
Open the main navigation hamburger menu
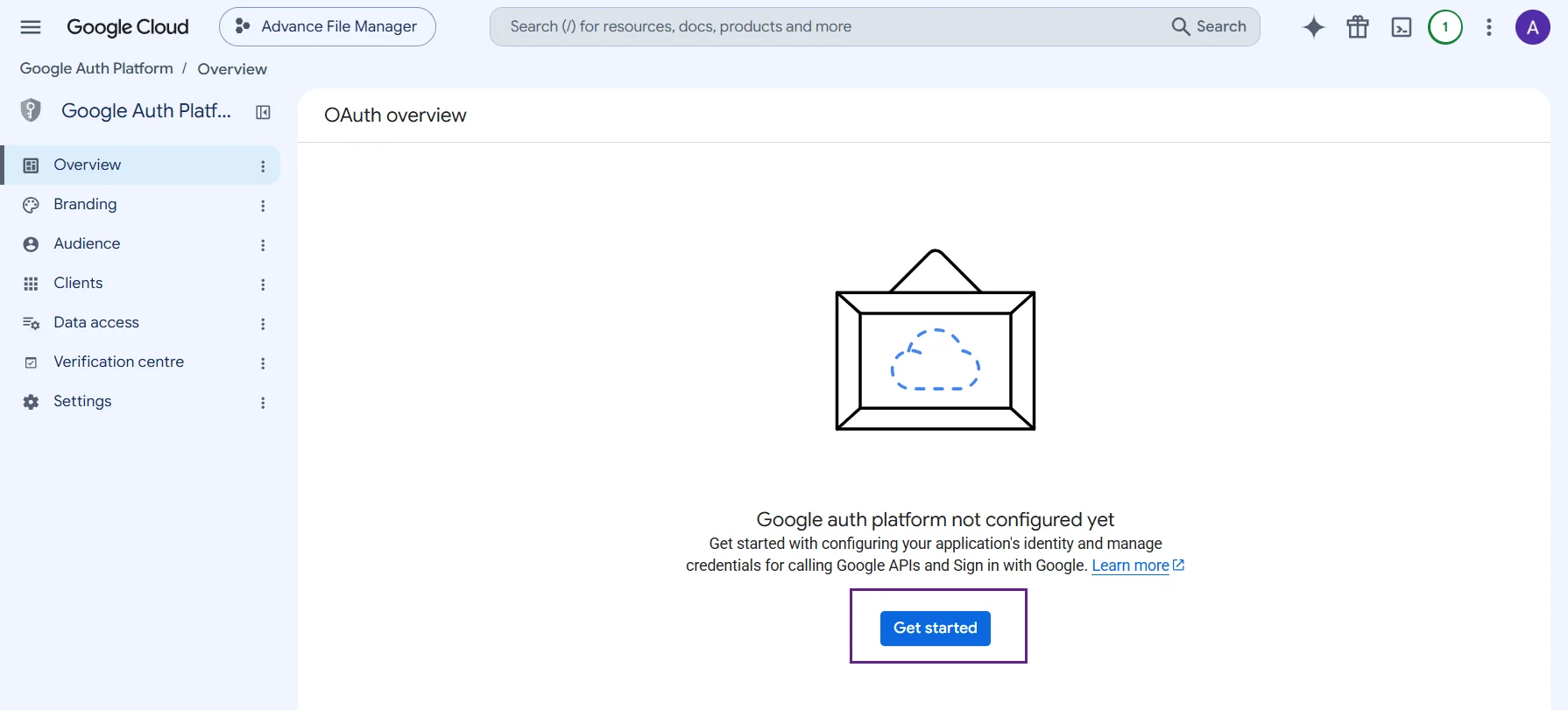click(x=31, y=27)
